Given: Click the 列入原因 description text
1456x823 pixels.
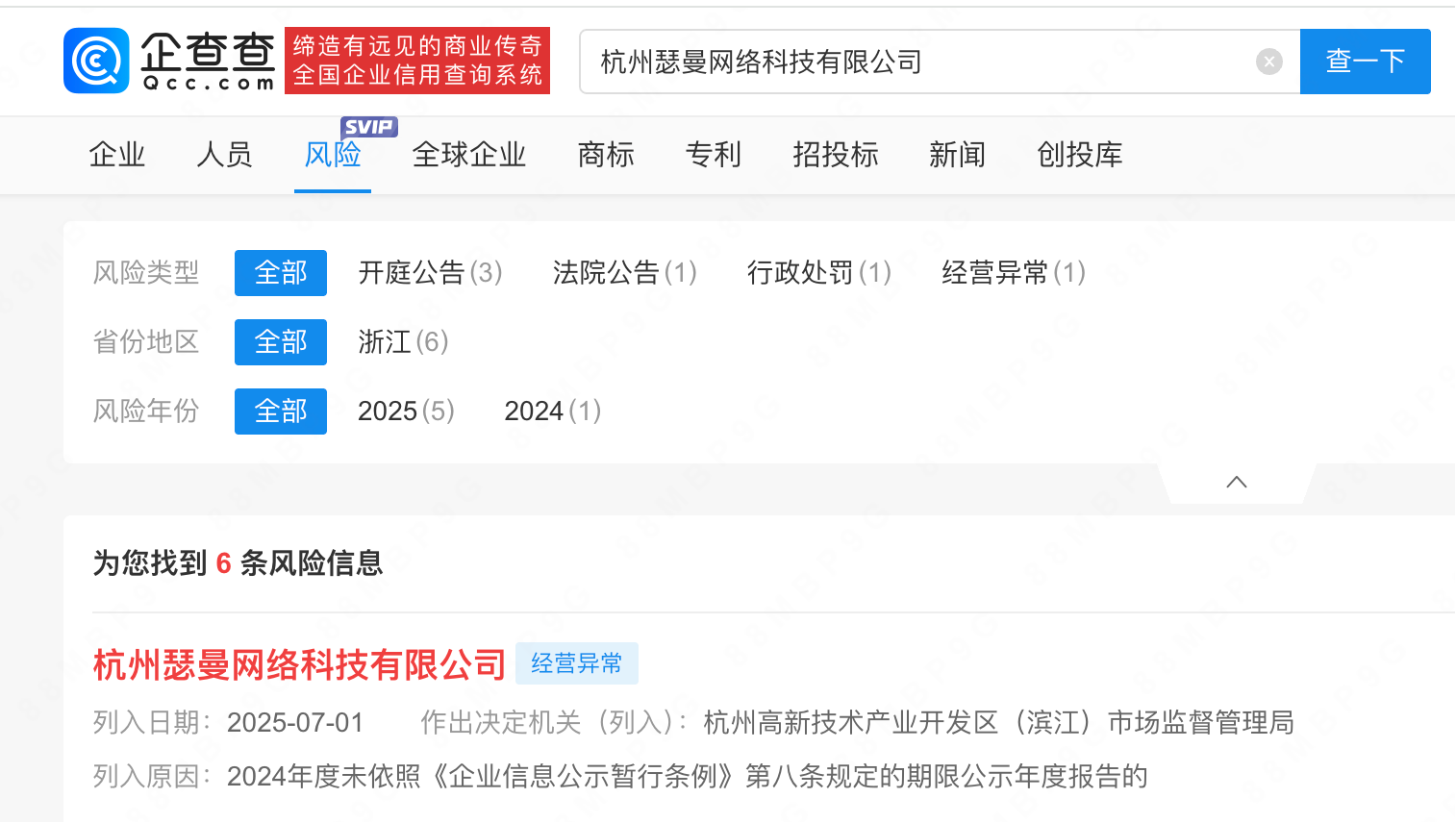Looking at the screenshot, I should tap(688, 777).
